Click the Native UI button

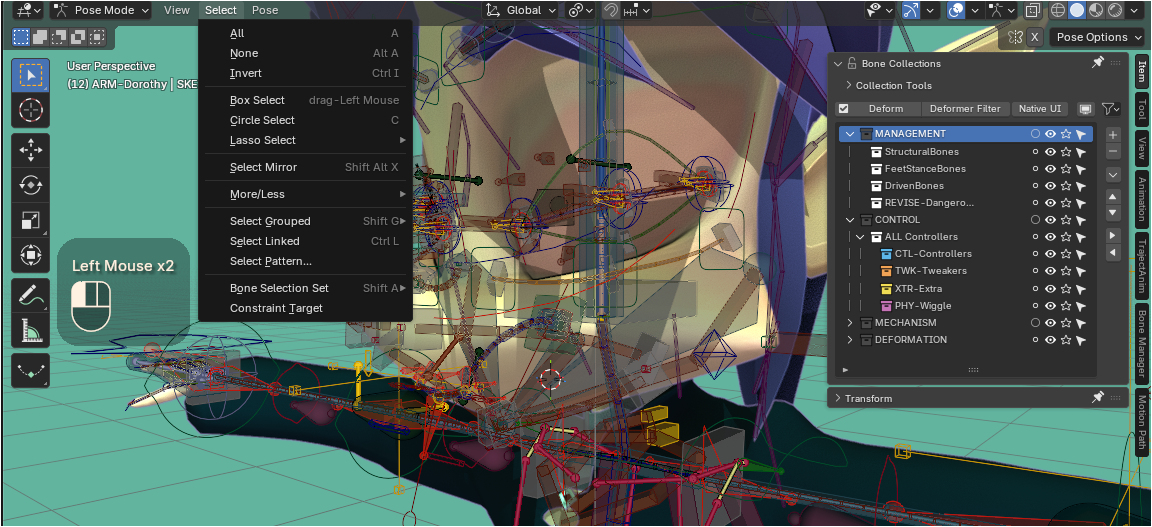pyautogui.click(x=1040, y=109)
